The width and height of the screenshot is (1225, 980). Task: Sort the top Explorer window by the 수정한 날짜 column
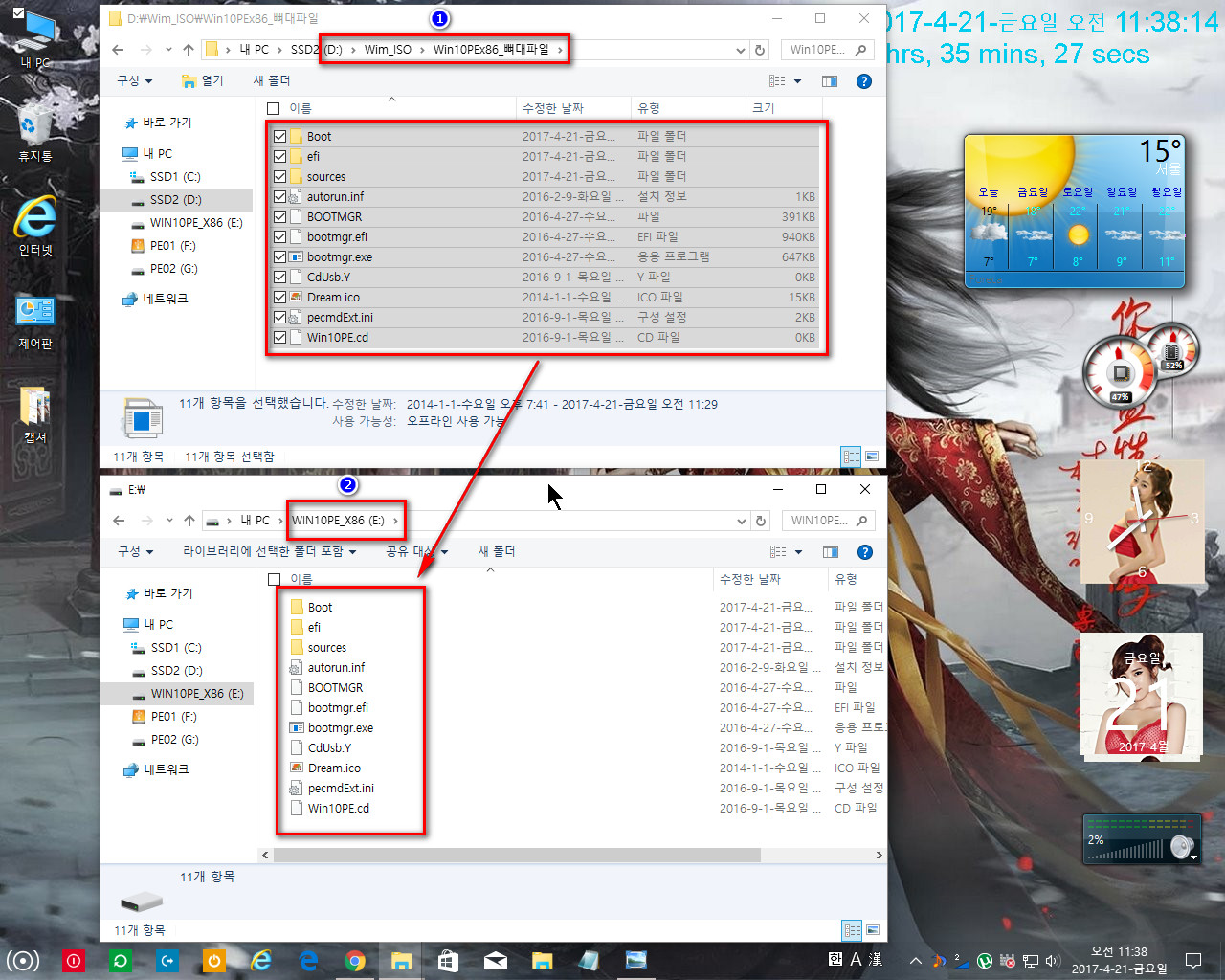(573, 109)
